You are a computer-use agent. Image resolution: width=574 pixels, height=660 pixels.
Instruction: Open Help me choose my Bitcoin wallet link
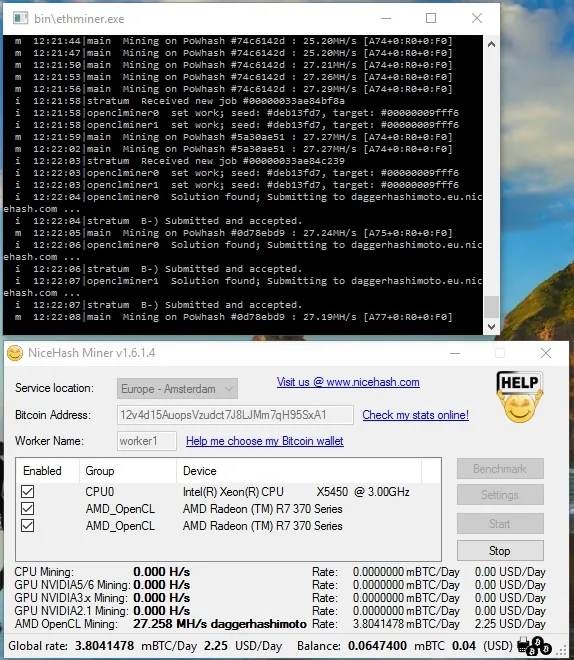pyautogui.click(x=265, y=441)
